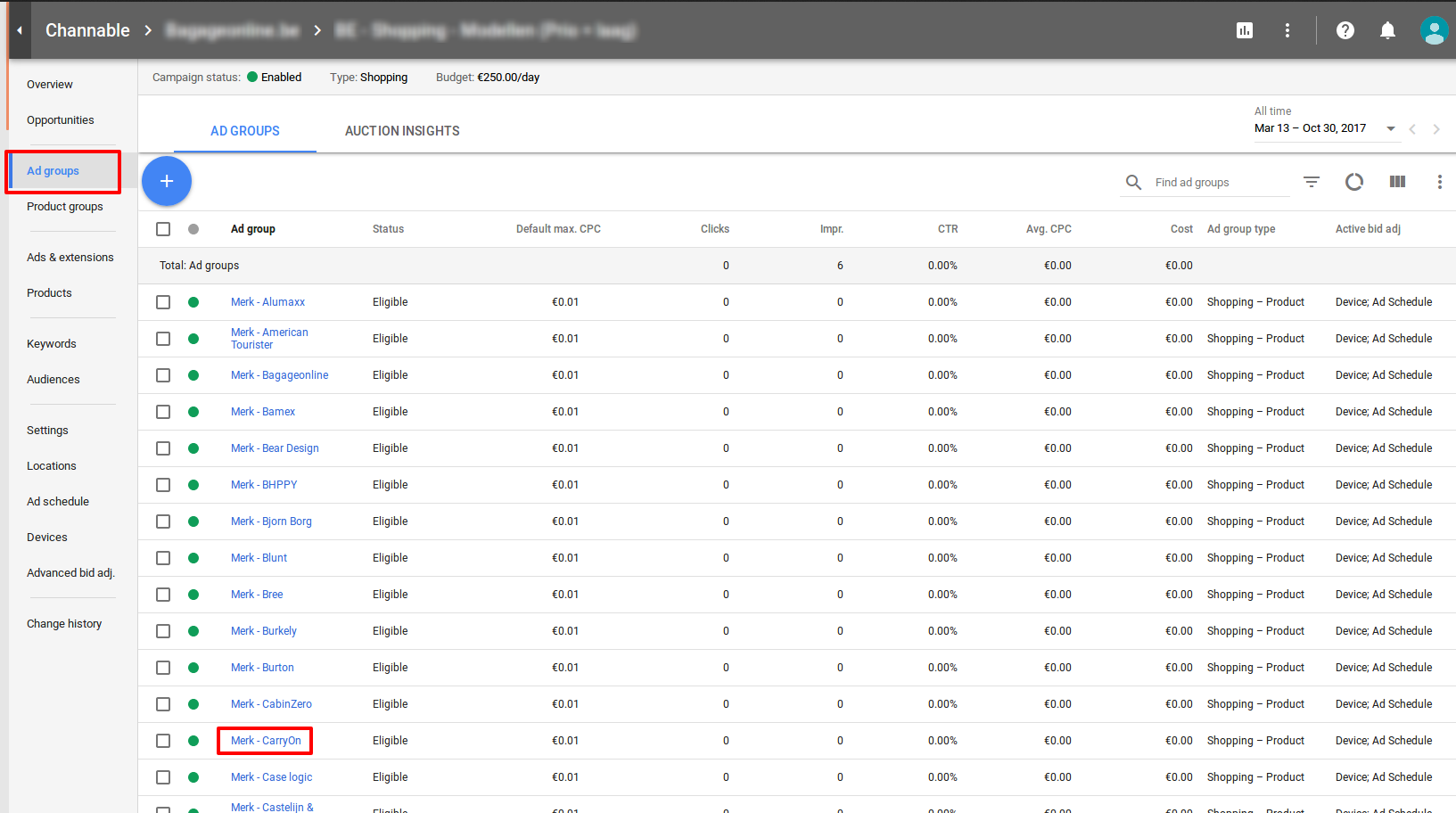Click the user account avatar
The image size is (1456, 813).
click(1433, 30)
